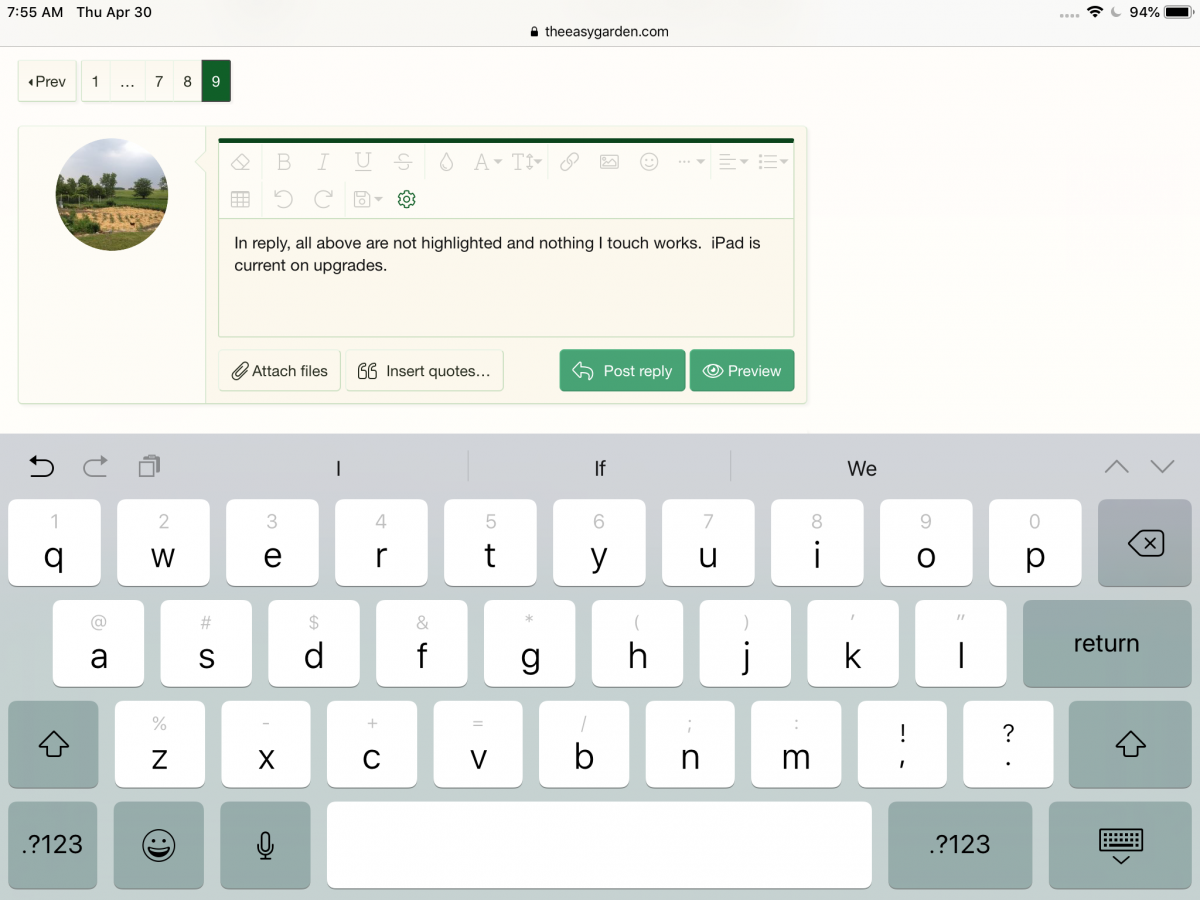Open the text color droplet picker
This screenshot has height=900, width=1200.
coord(446,162)
